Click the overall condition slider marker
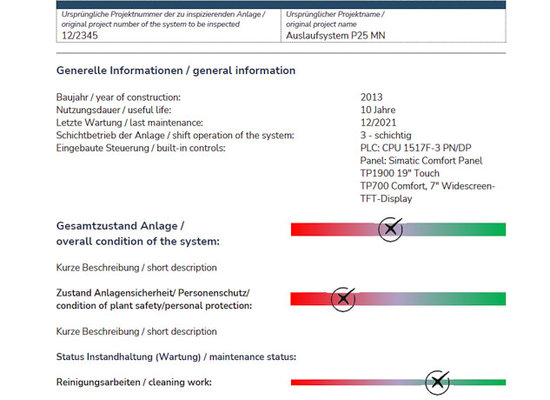The height and width of the screenshot is (400, 550). click(390, 229)
